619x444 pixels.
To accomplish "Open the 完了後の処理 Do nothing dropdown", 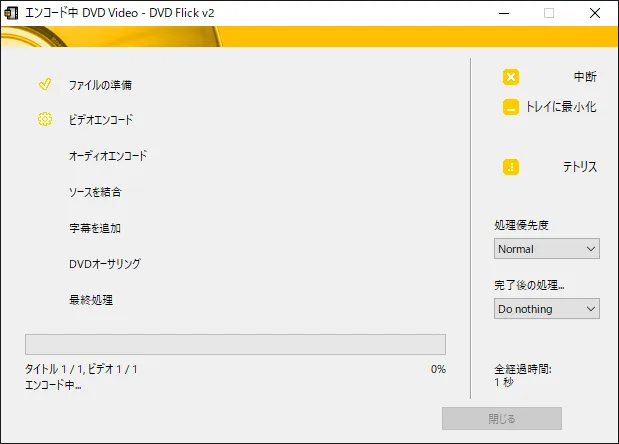I will click(x=546, y=309).
